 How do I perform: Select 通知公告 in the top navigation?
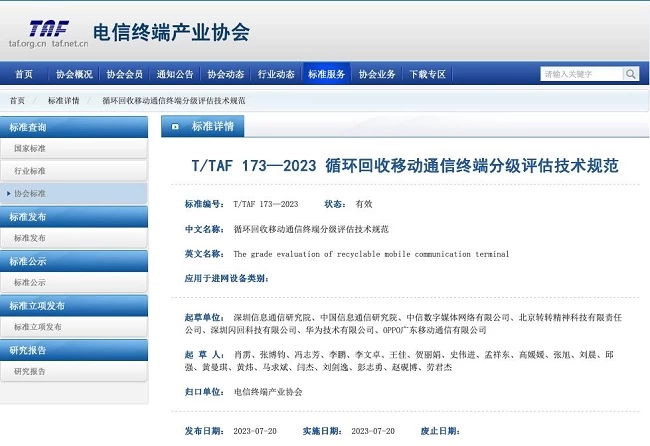(175, 74)
